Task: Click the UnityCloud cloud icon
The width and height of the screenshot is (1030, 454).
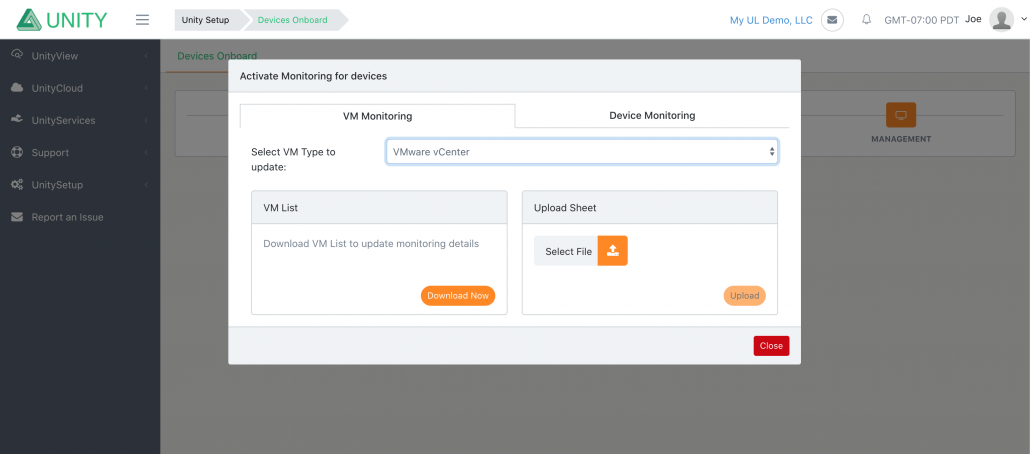Action: (x=18, y=88)
